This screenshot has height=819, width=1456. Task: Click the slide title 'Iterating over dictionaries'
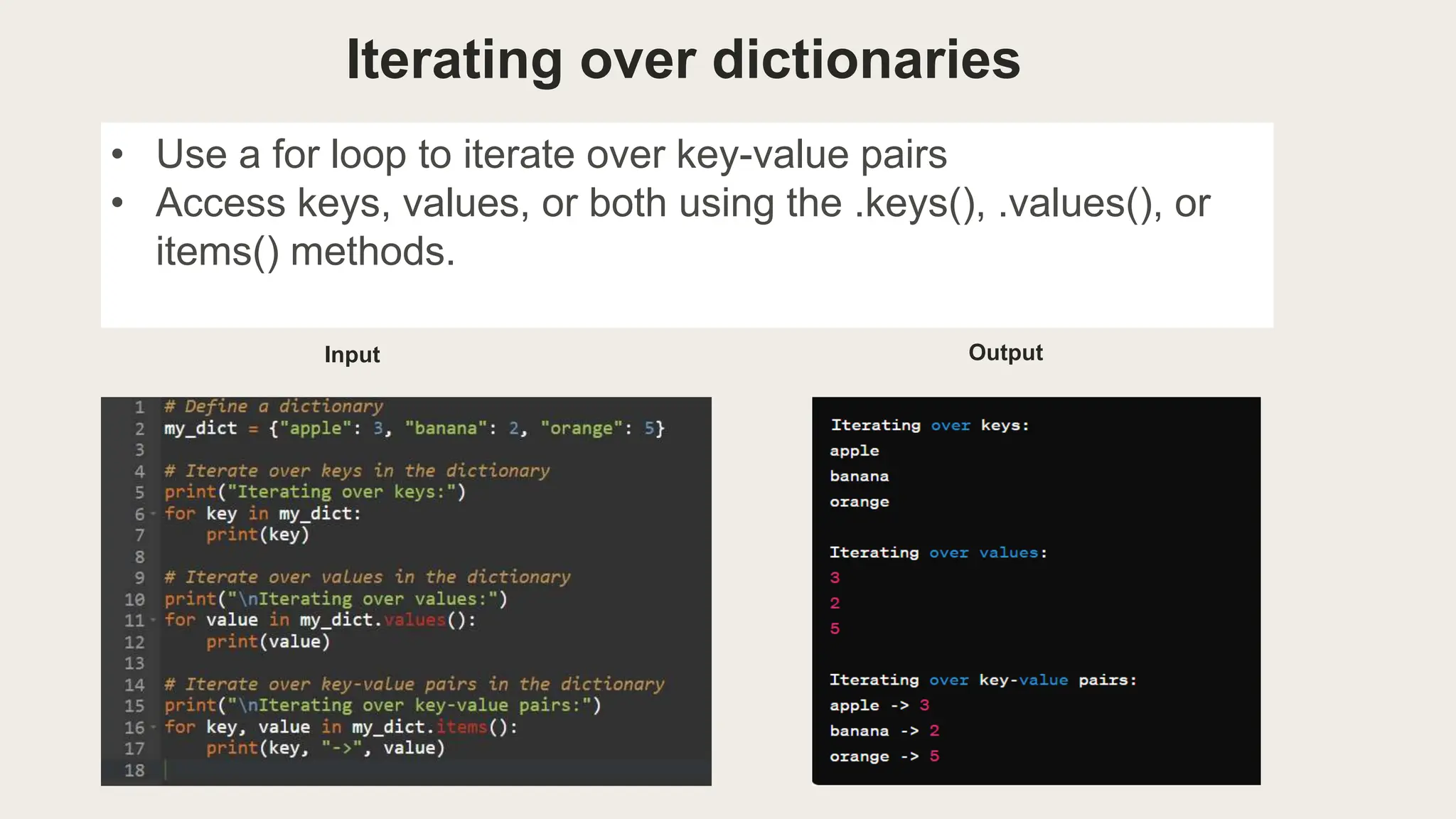coord(682,60)
